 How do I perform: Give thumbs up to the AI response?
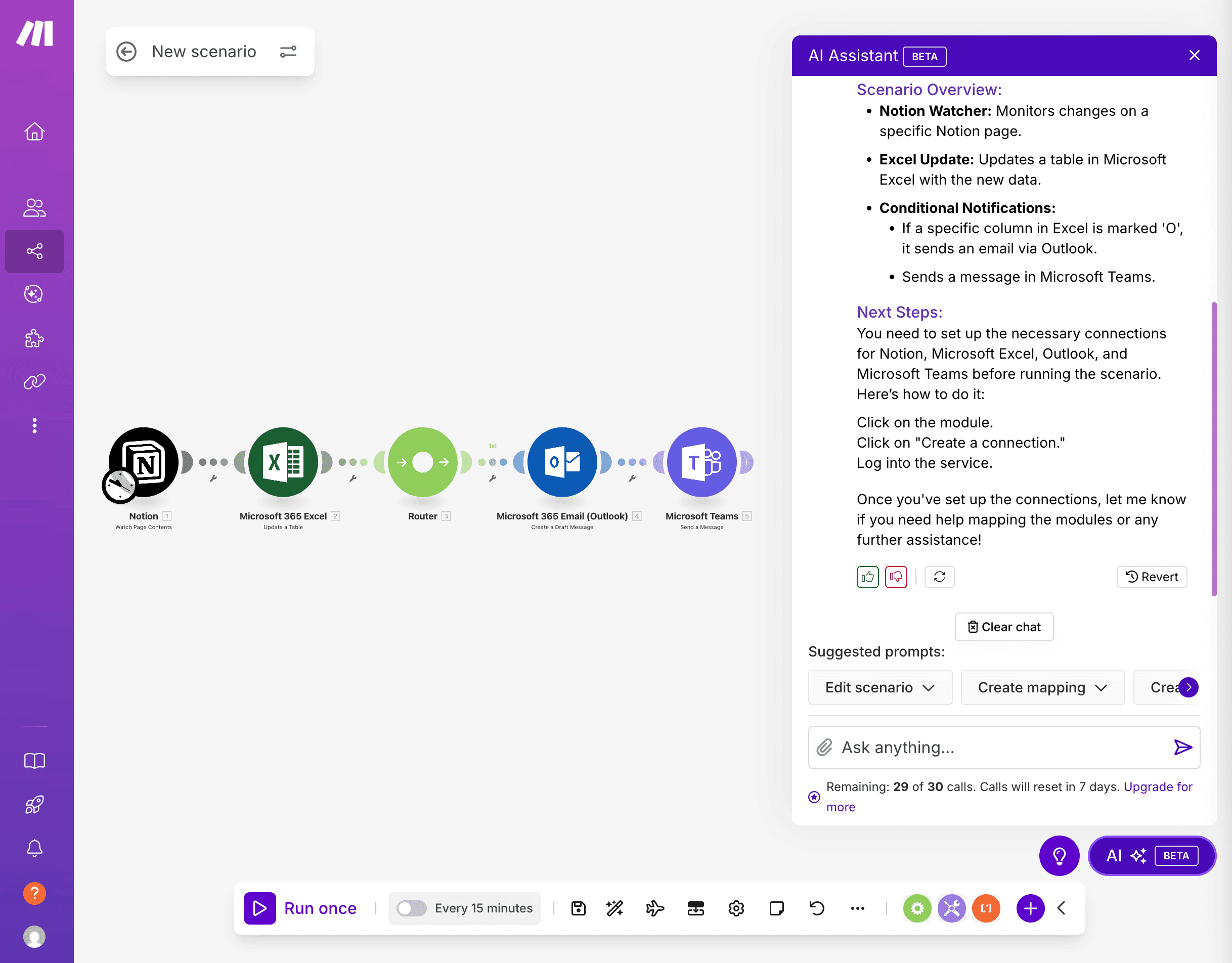tap(867, 577)
